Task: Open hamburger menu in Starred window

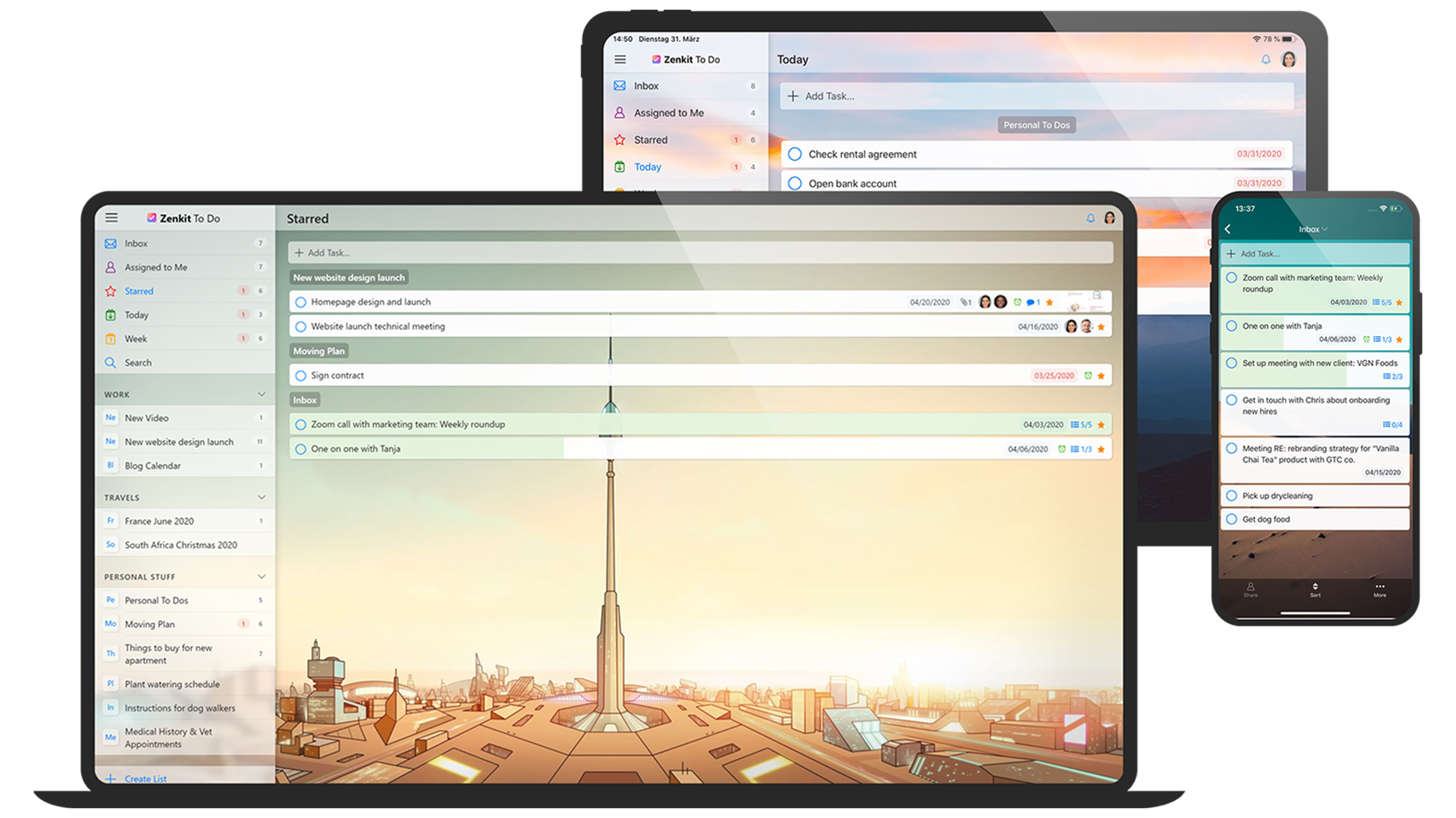Action: (x=112, y=217)
